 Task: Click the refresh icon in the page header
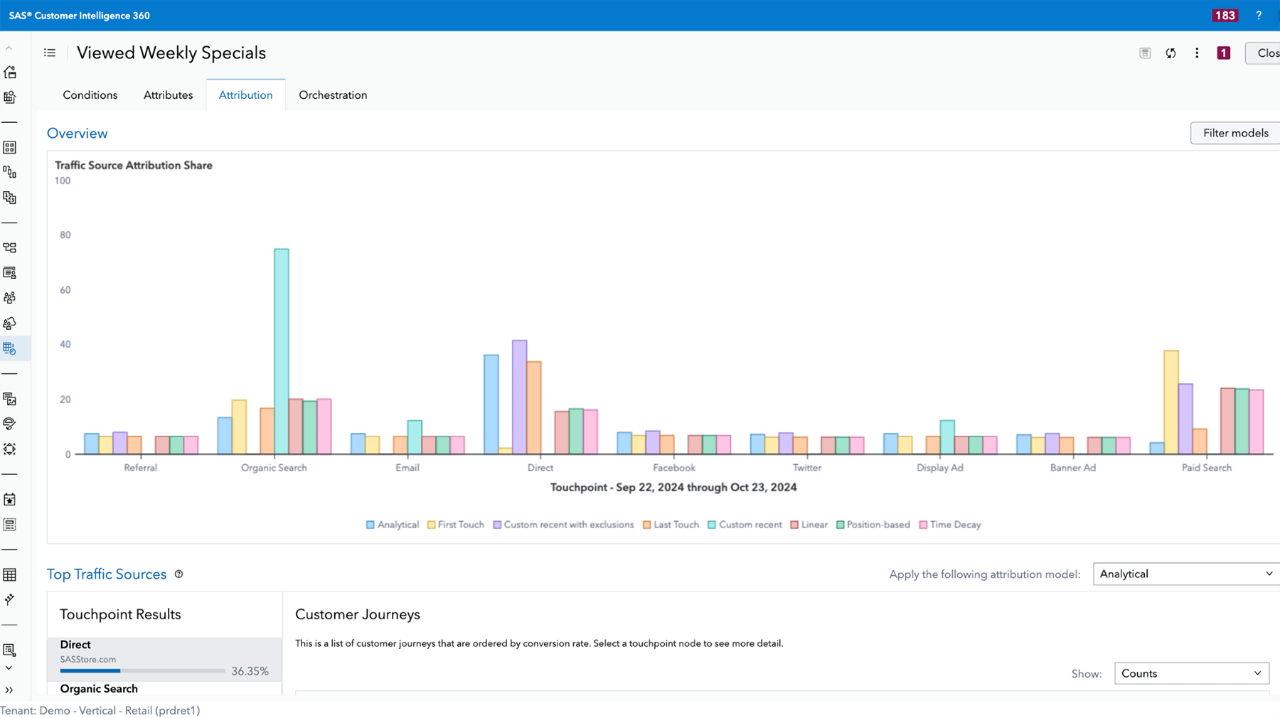click(x=1171, y=53)
